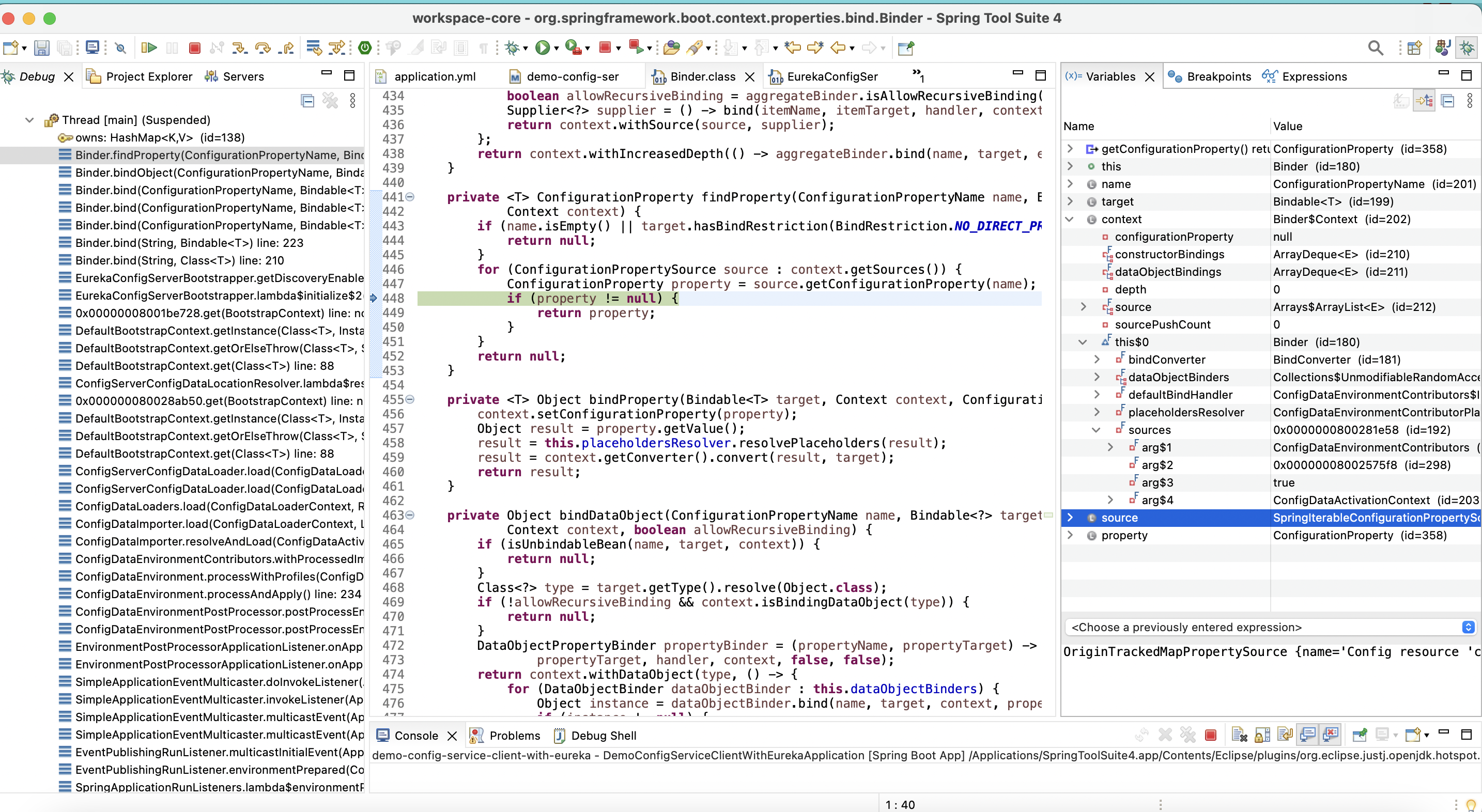Viewport: 1482px width, 812px height.
Task: Collapse the context variable node
Action: (x=1070, y=219)
